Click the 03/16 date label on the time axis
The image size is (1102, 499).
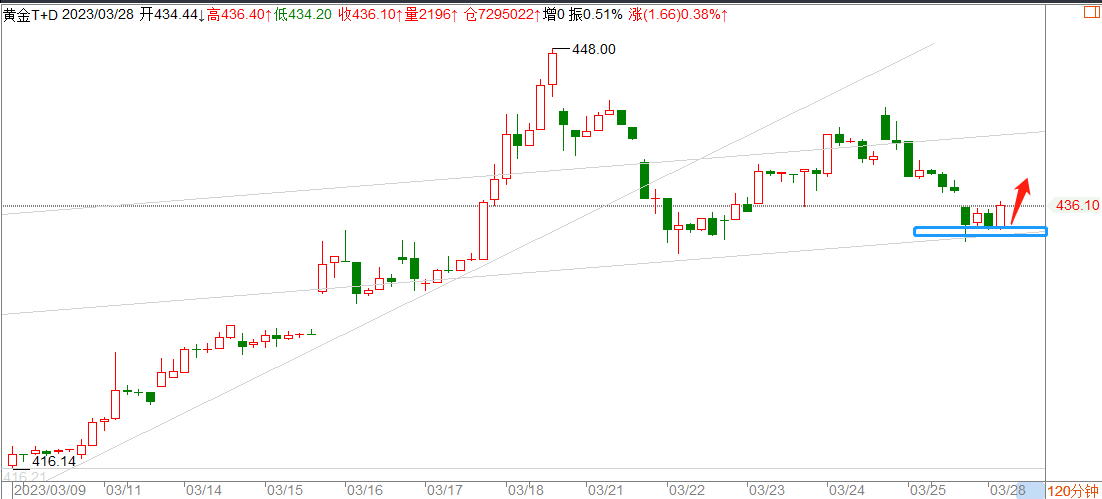pos(365,490)
